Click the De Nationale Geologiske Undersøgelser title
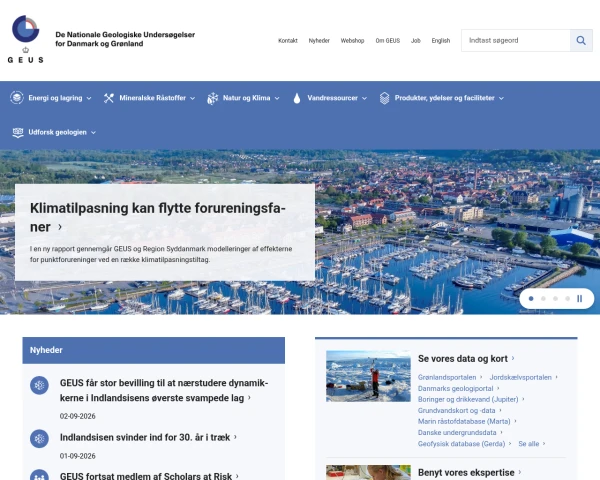 [x=125, y=39]
